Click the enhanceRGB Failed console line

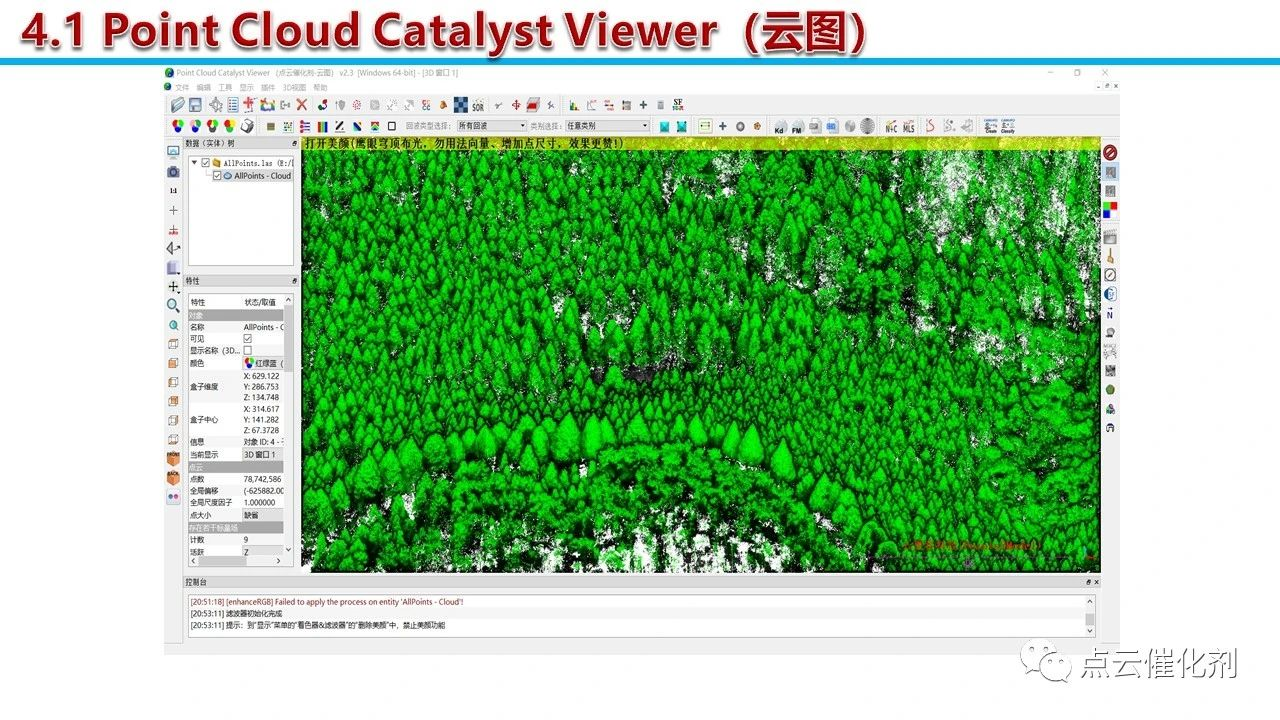(326, 602)
